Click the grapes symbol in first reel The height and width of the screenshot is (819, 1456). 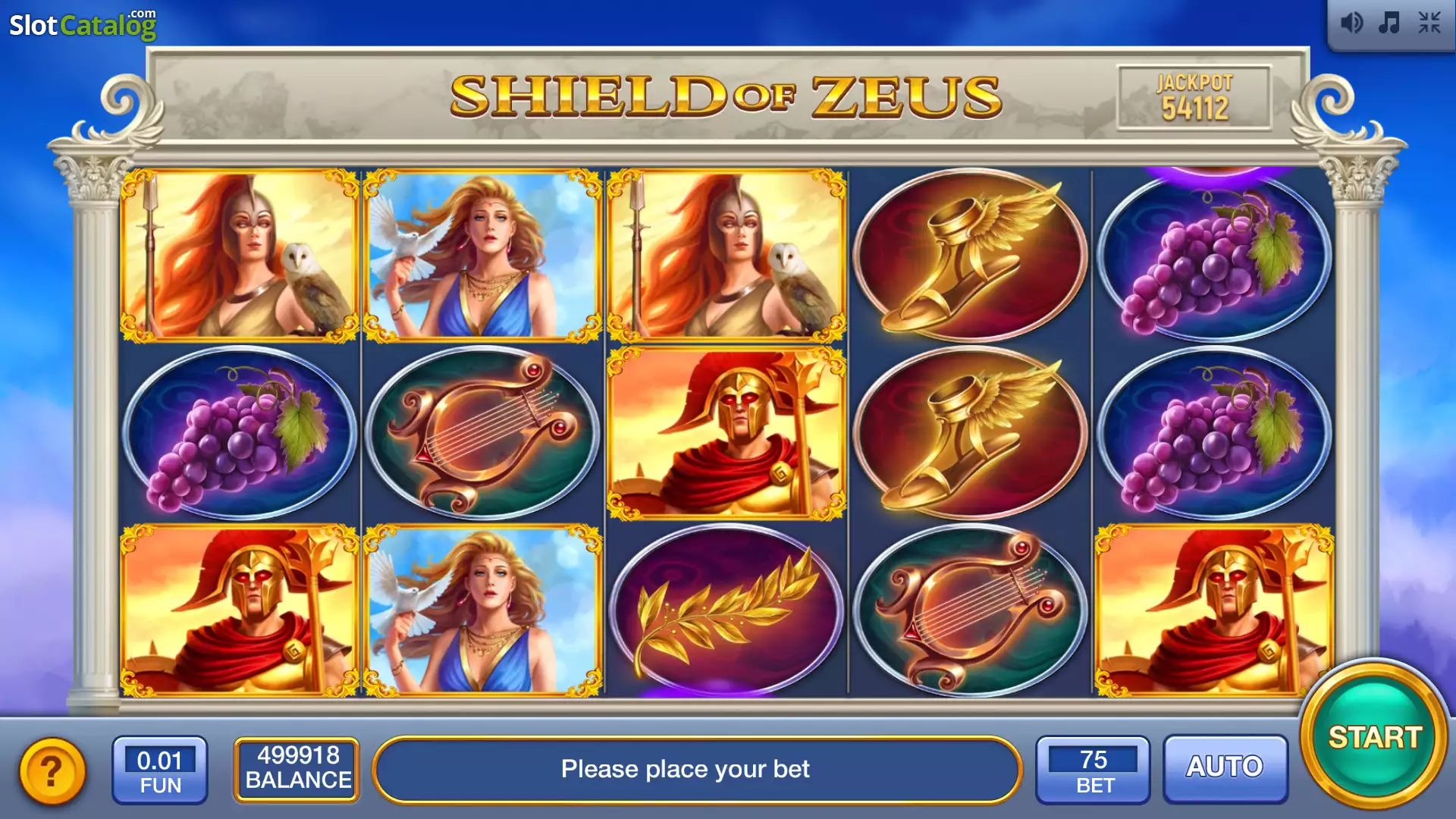tap(240, 432)
